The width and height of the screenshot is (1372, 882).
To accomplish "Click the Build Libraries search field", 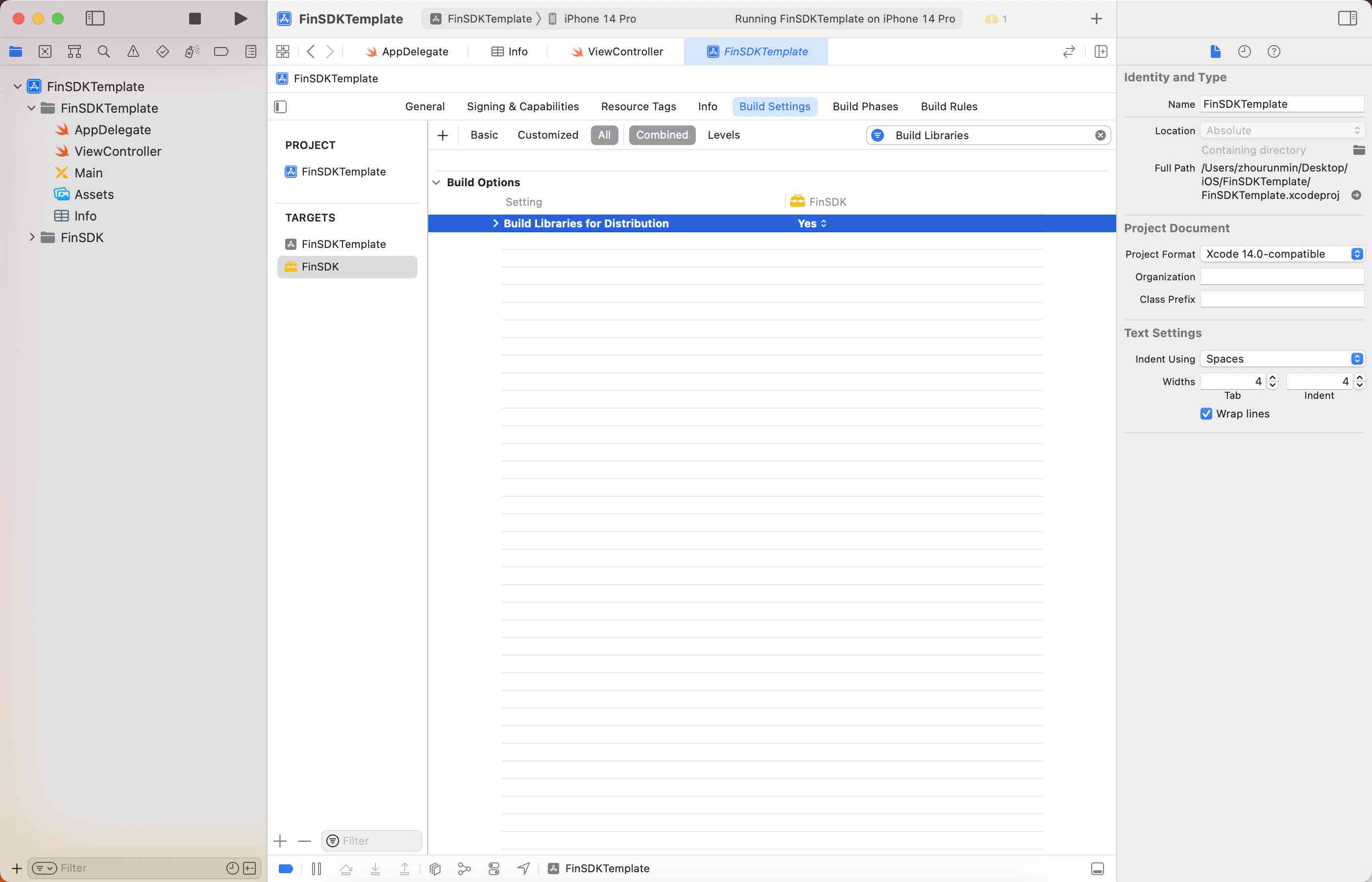I will [x=989, y=135].
